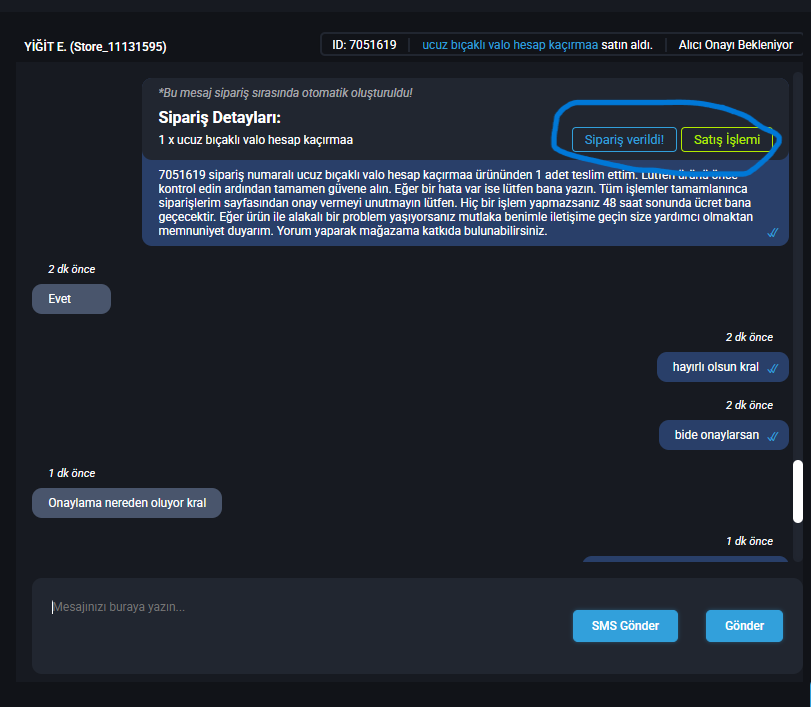Click the bide onaylarsan message
This screenshot has height=707, width=811.
[724, 435]
